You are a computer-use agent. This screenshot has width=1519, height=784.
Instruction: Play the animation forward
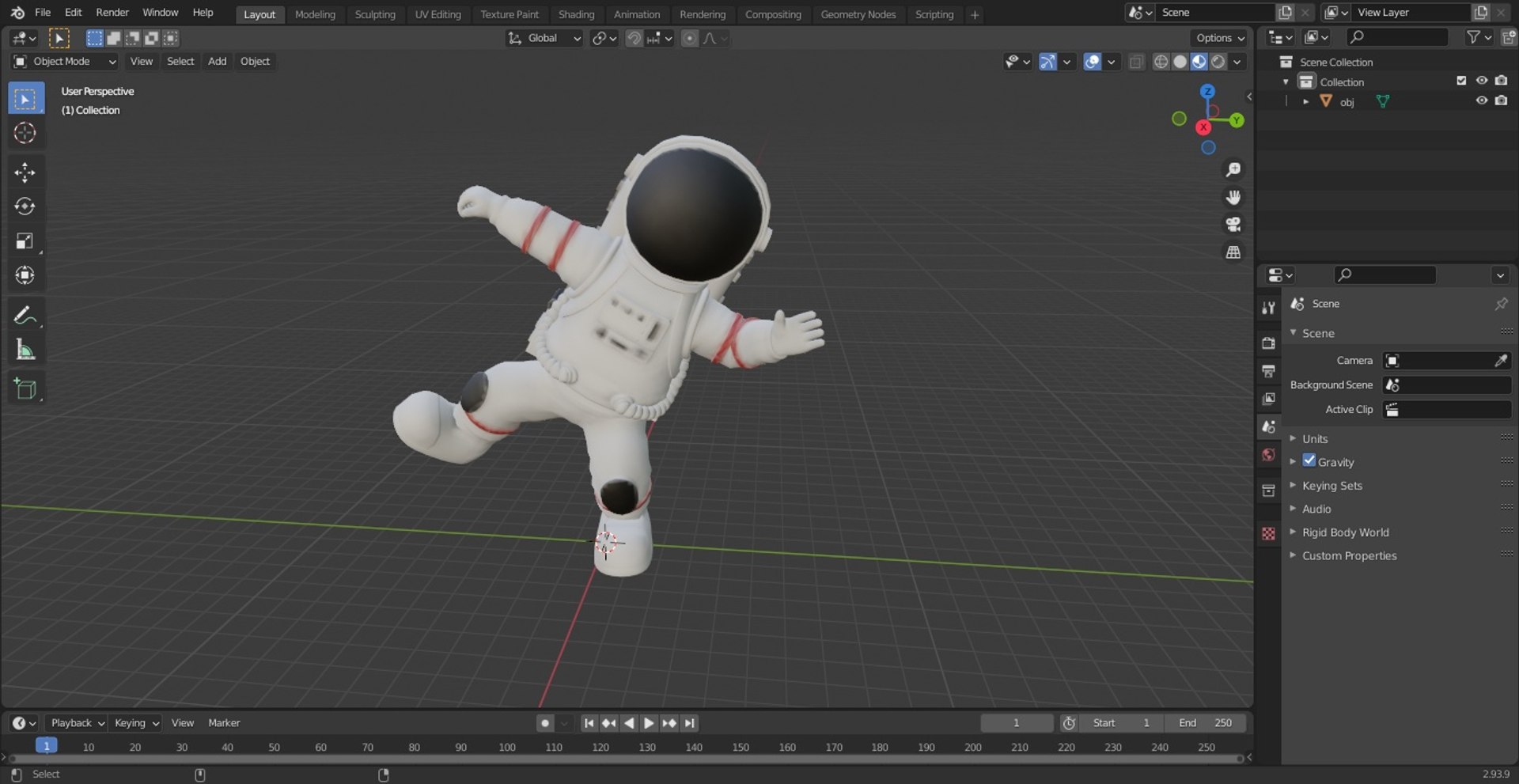[649, 723]
